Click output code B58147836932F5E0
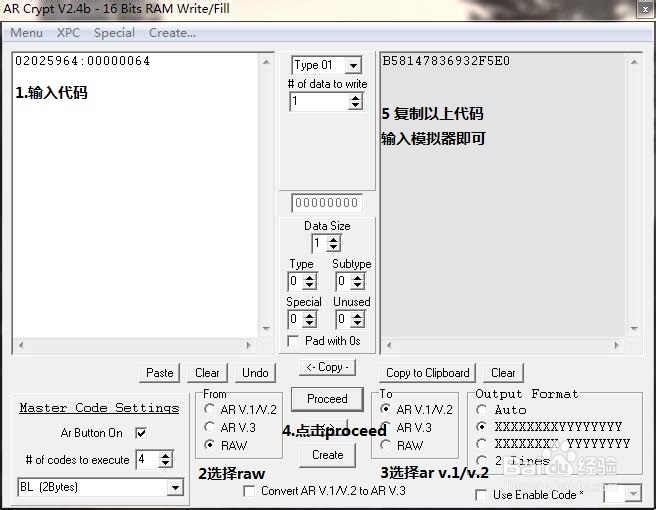 (446, 61)
